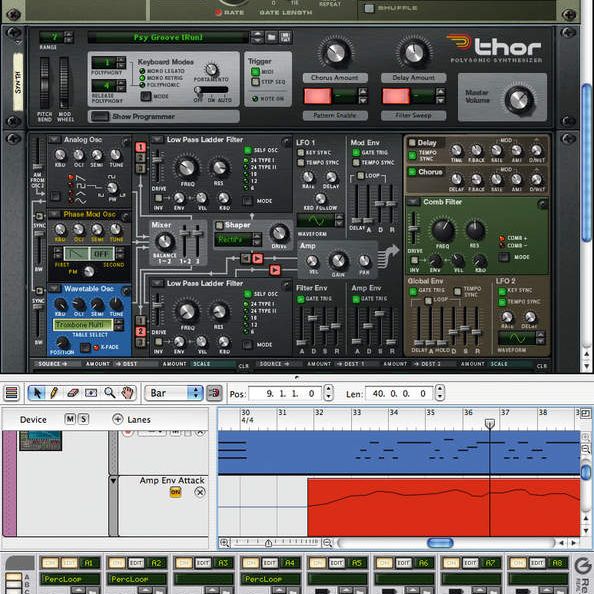This screenshot has height=594, width=594.
Task: Click the Shaper Rectify mode stepper arrows
Action: (x=257, y=239)
